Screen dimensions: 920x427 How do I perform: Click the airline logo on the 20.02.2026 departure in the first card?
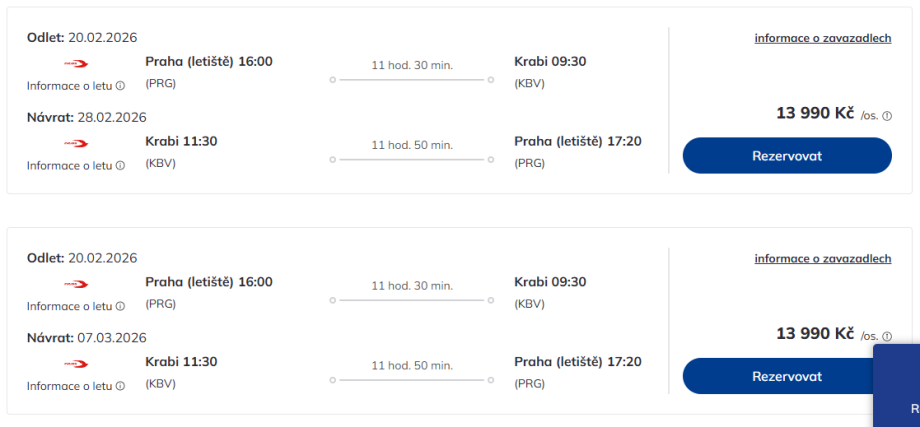(76, 63)
